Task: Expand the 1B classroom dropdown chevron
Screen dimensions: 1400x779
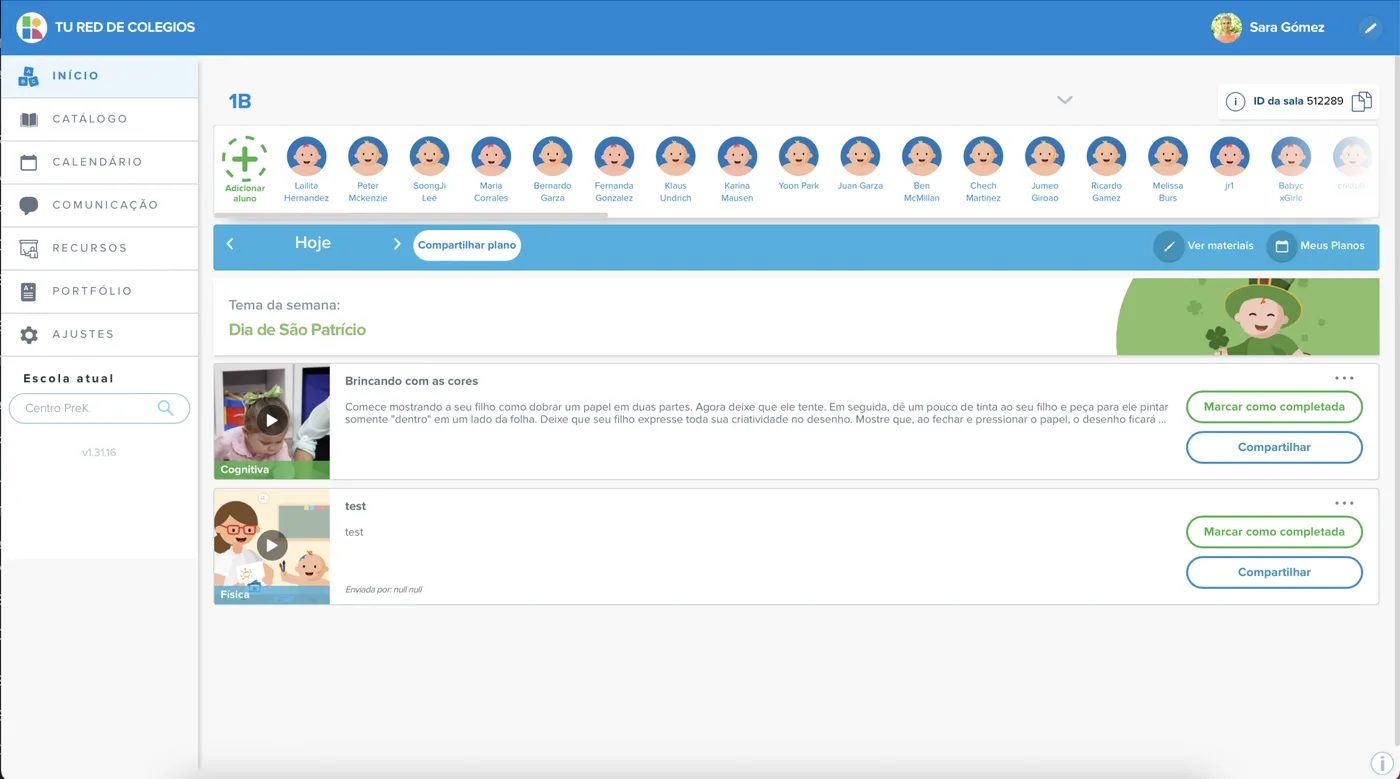Action: coord(1065,100)
